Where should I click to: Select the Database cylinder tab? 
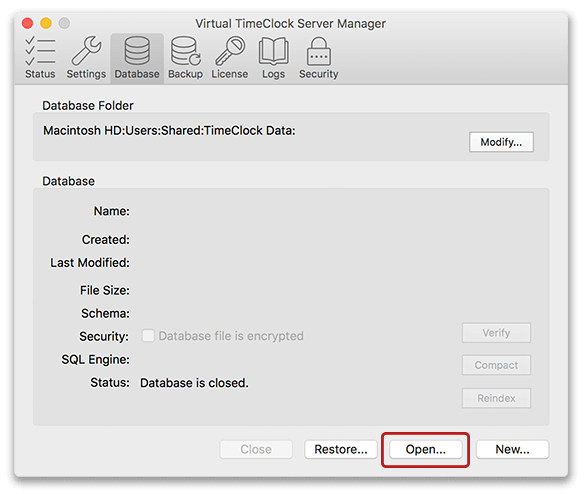click(x=137, y=58)
